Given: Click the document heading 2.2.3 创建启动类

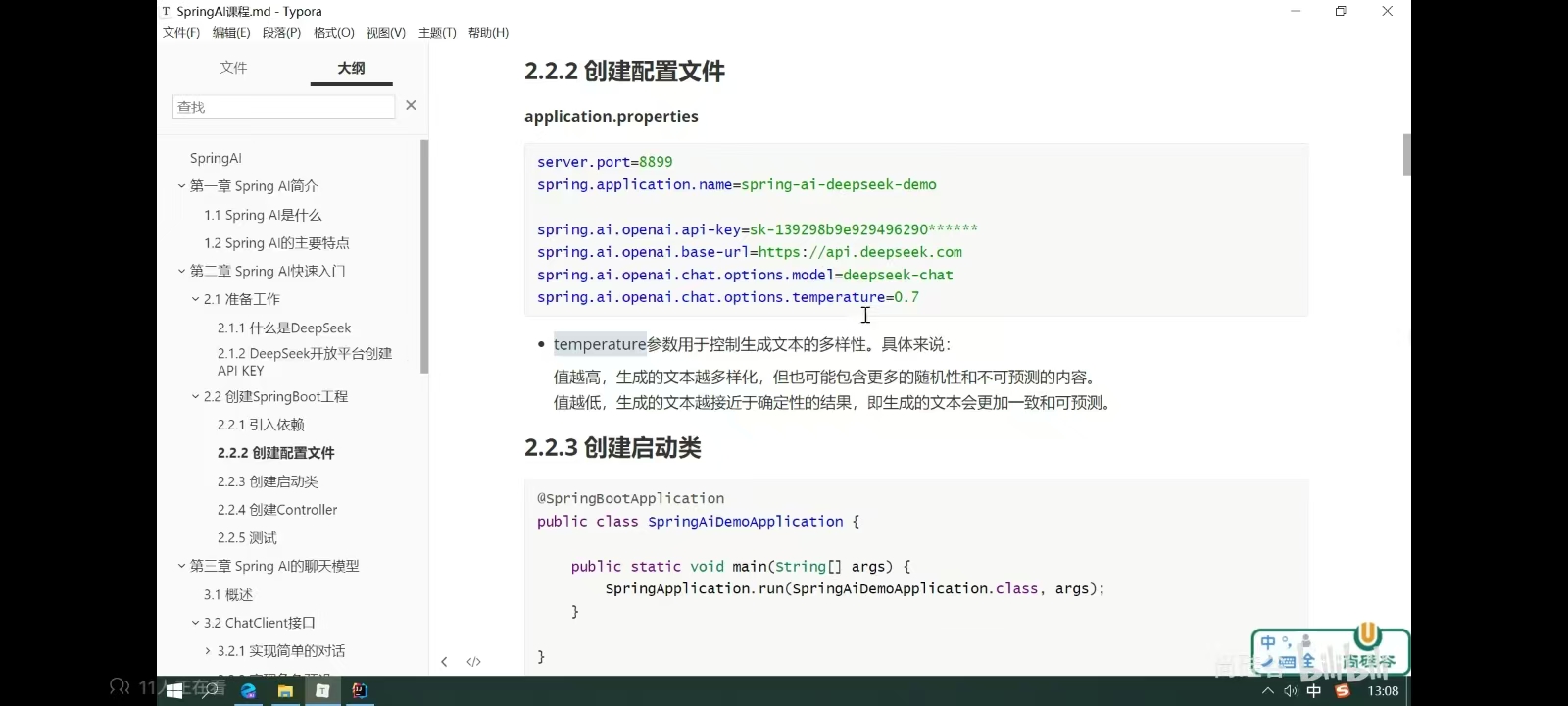Looking at the screenshot, I should point(612,448).
